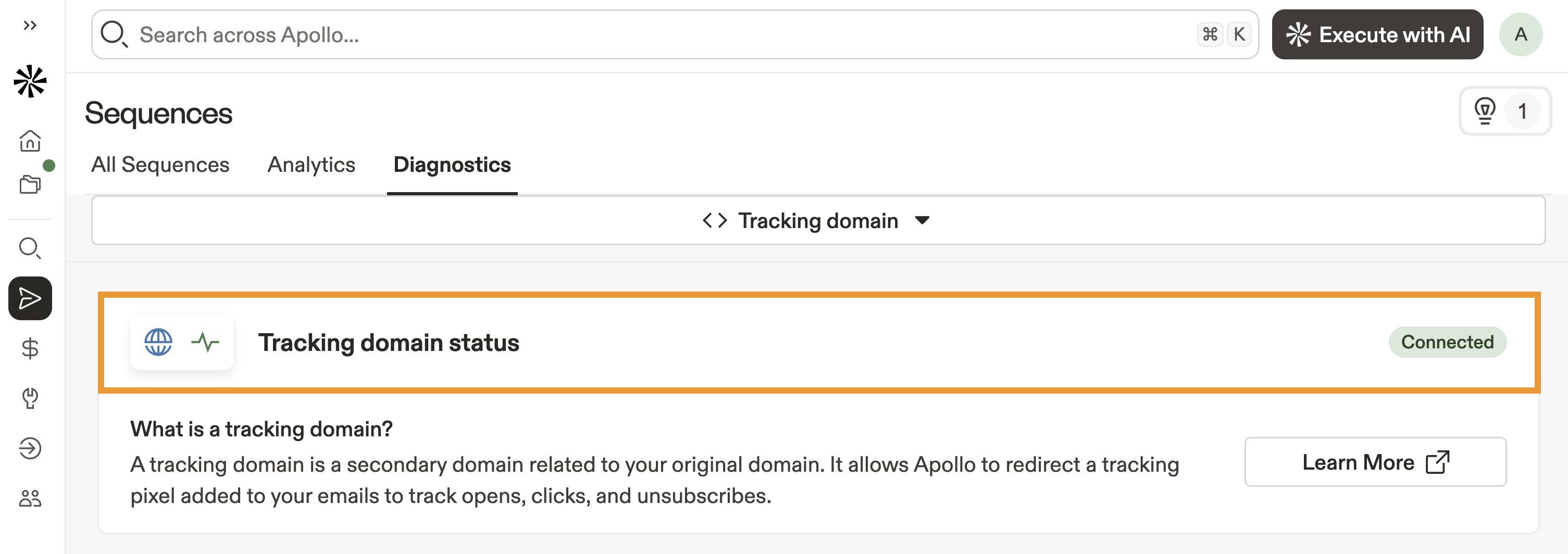Open the Tracking domain dropdown
This screenshot has width=1568, height=554.
coord(817,221)
